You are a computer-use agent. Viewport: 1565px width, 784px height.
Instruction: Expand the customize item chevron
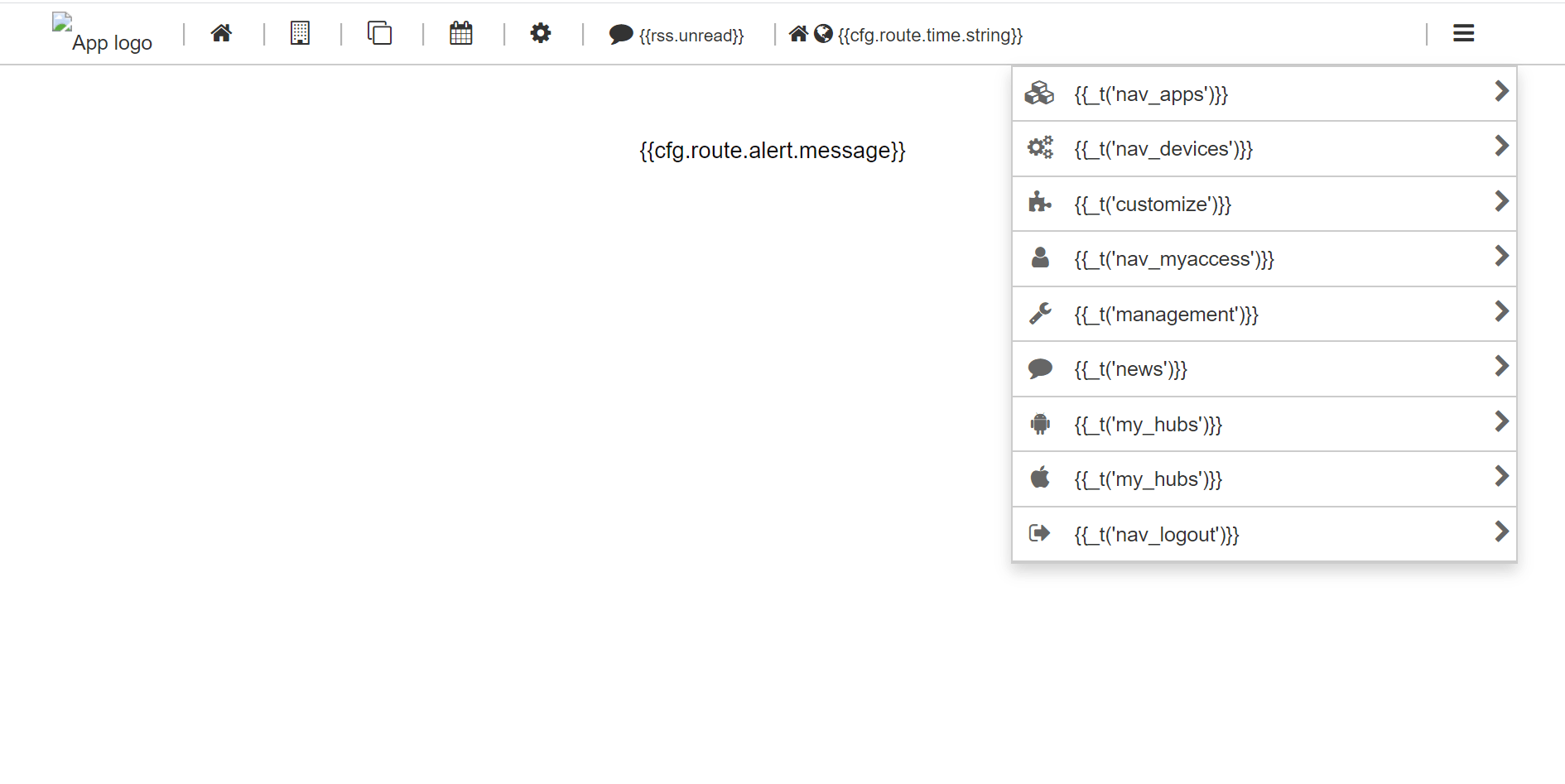coord(1501,201)
